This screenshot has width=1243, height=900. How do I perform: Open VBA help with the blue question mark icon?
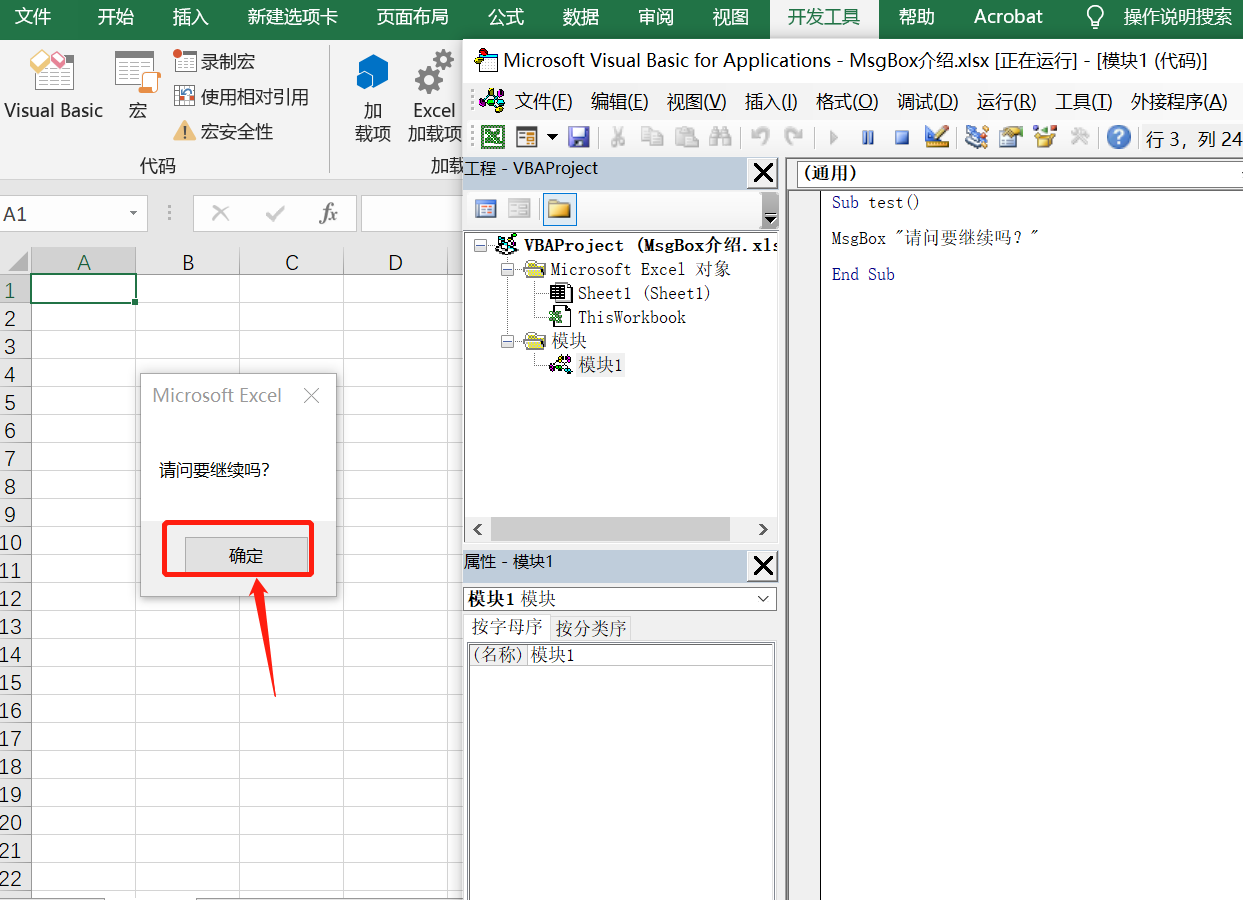[x=1118, y=137]
